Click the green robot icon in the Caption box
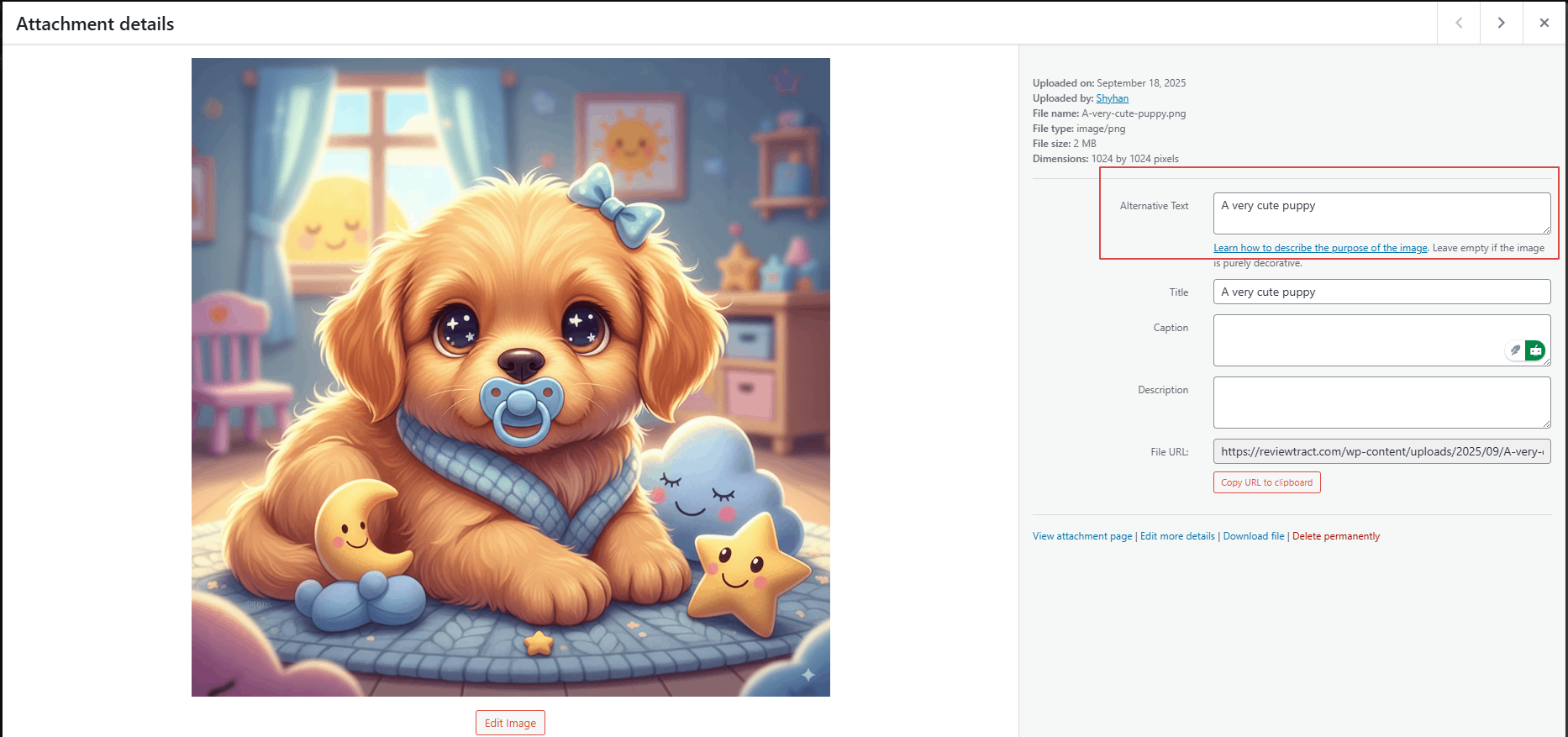This screenshot has width=1568, height=737. 1536,350
